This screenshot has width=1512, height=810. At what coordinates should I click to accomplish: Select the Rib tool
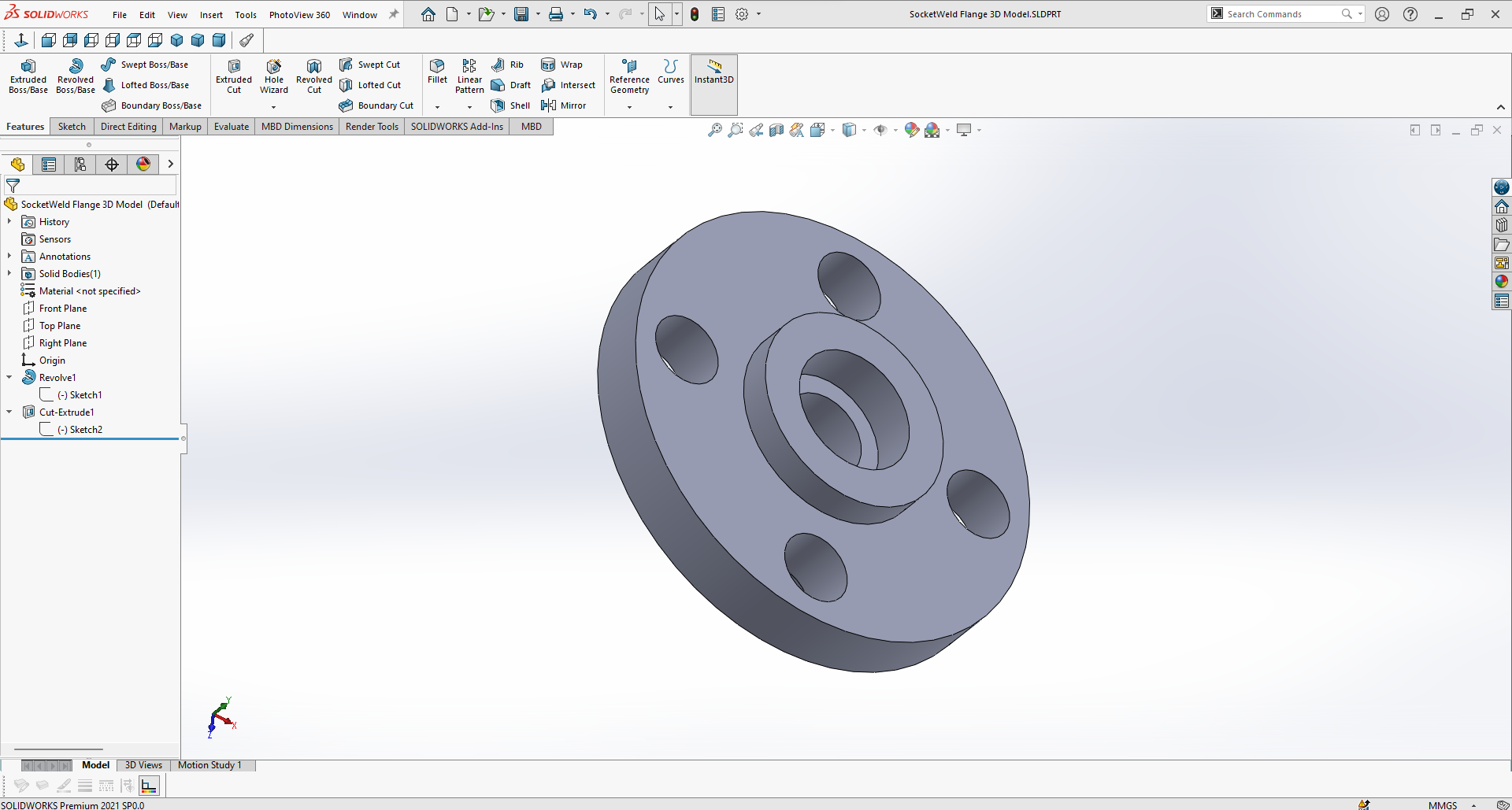[507, 65]
